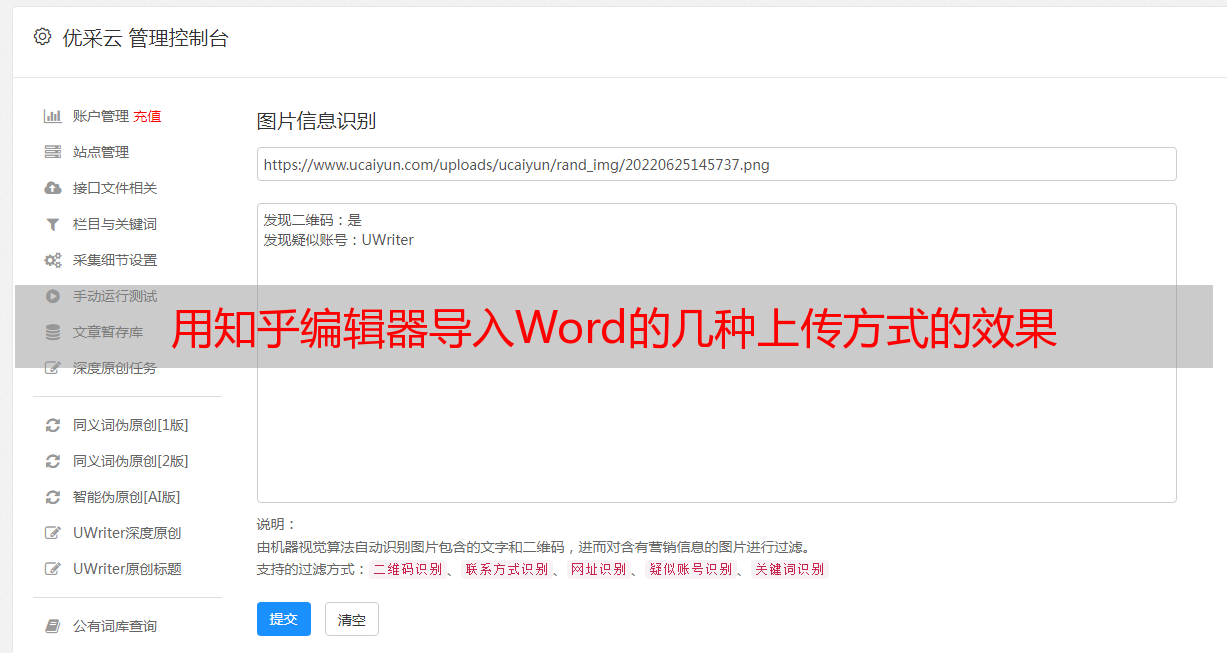
Task: Open 采集细节设置 in sidebar
Action: pyautogui.click(x=115, y=260)
